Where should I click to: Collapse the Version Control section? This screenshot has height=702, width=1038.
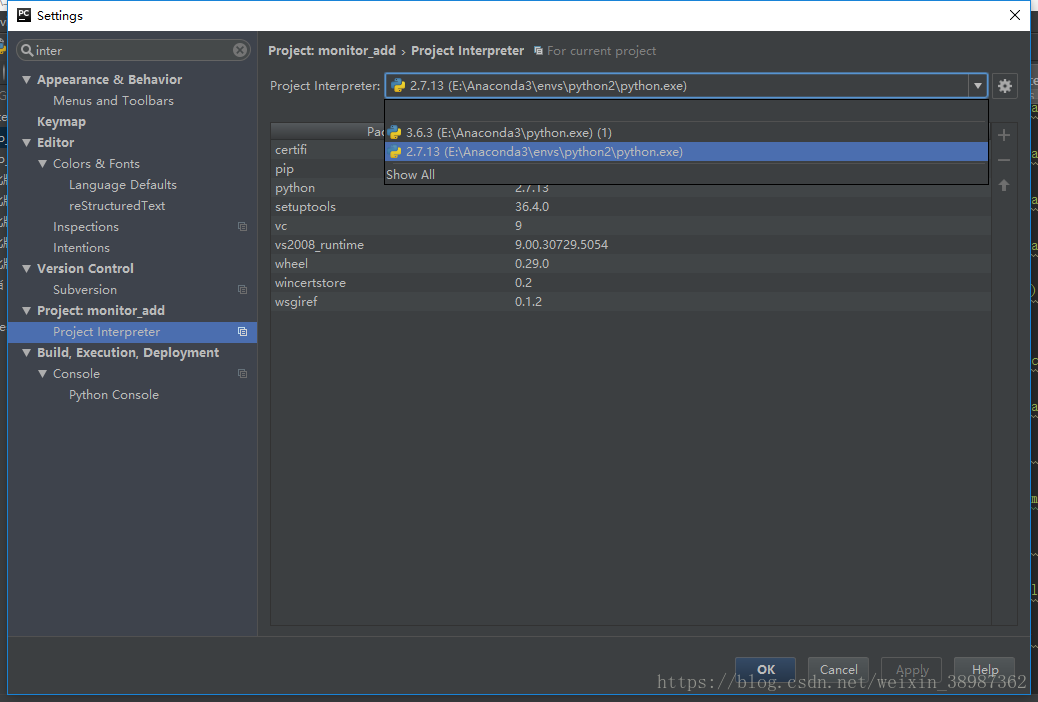pos(26,268)
